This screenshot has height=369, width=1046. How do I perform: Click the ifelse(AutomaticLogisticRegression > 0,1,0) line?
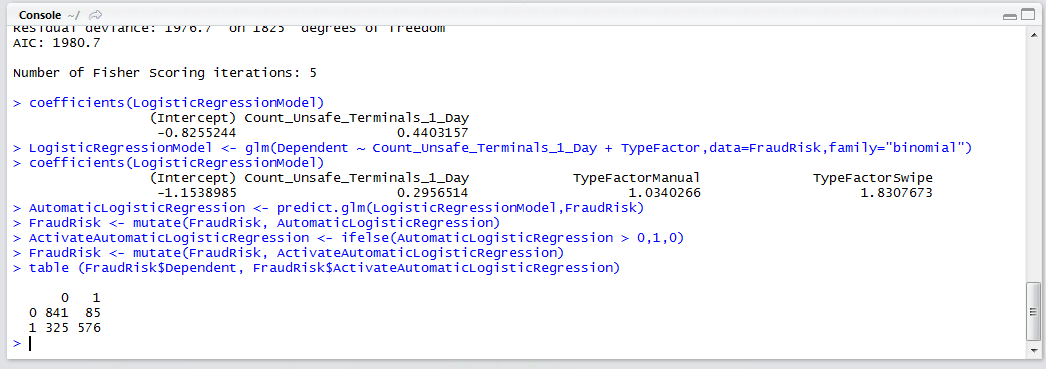[356, 238]
